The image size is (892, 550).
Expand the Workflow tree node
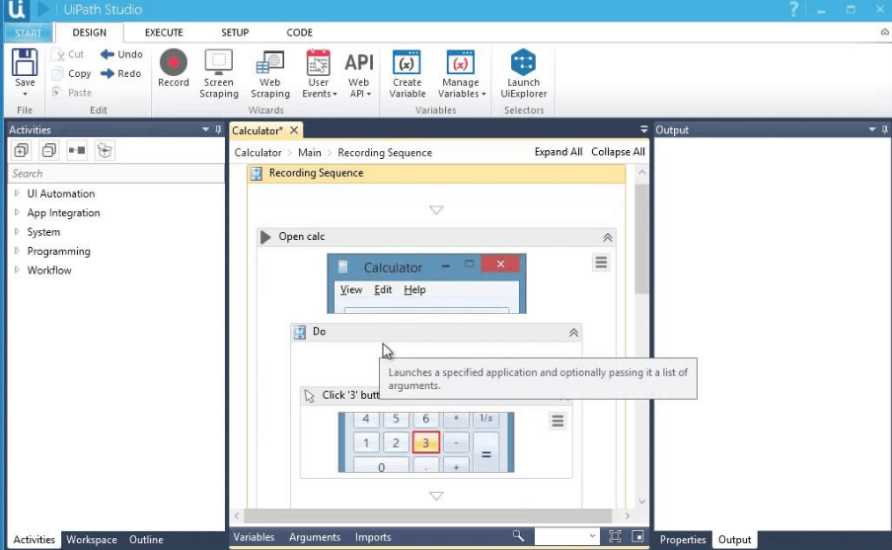pyautogui.click(x=16, y=270)
